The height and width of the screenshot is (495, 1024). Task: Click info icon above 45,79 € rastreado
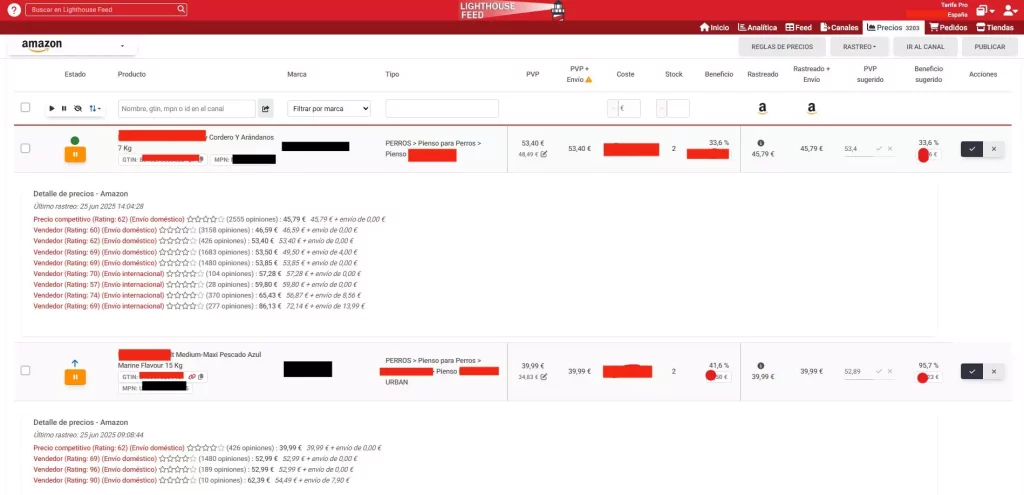[x=761, y=143]
